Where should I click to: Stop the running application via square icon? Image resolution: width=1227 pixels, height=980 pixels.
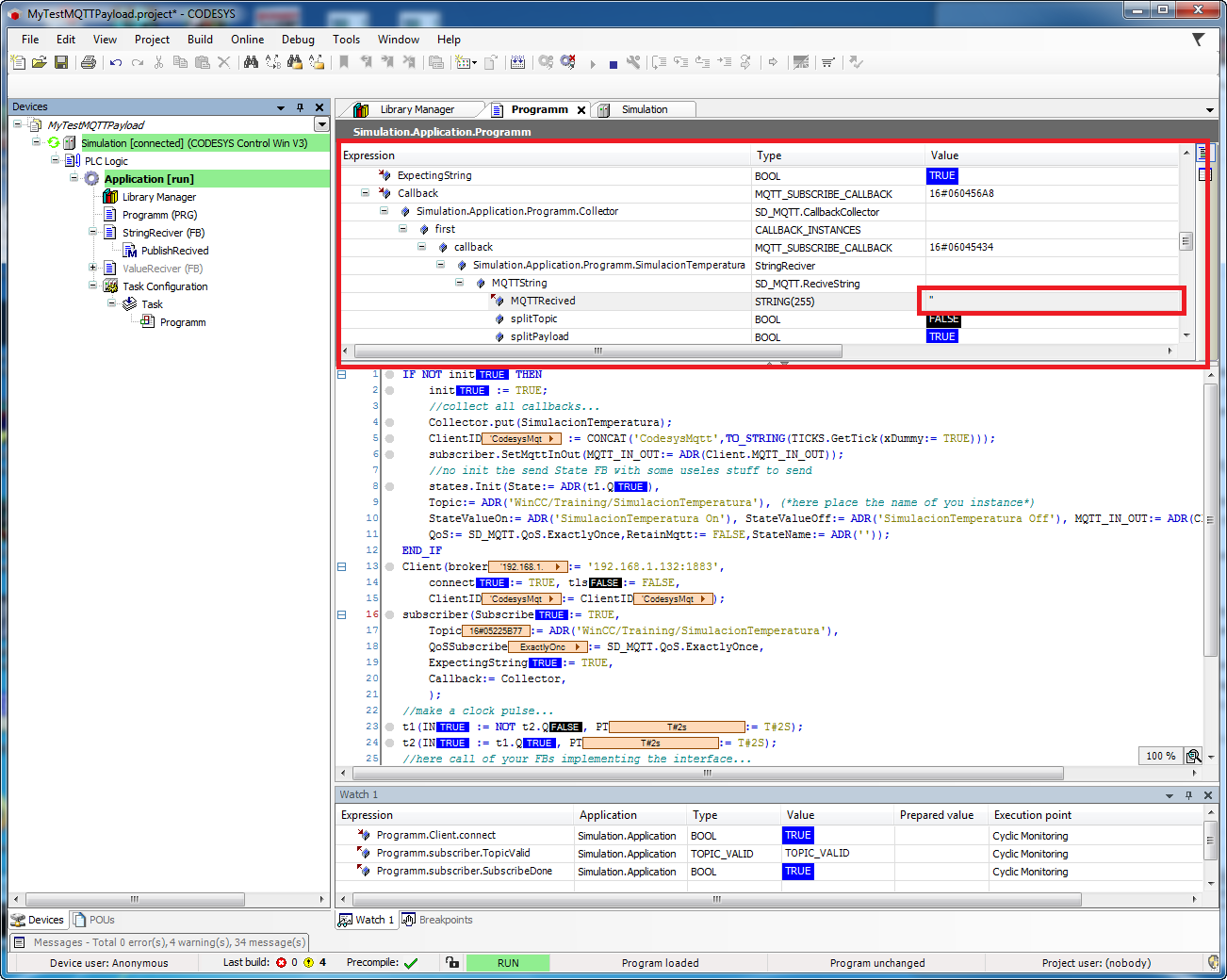613,63
